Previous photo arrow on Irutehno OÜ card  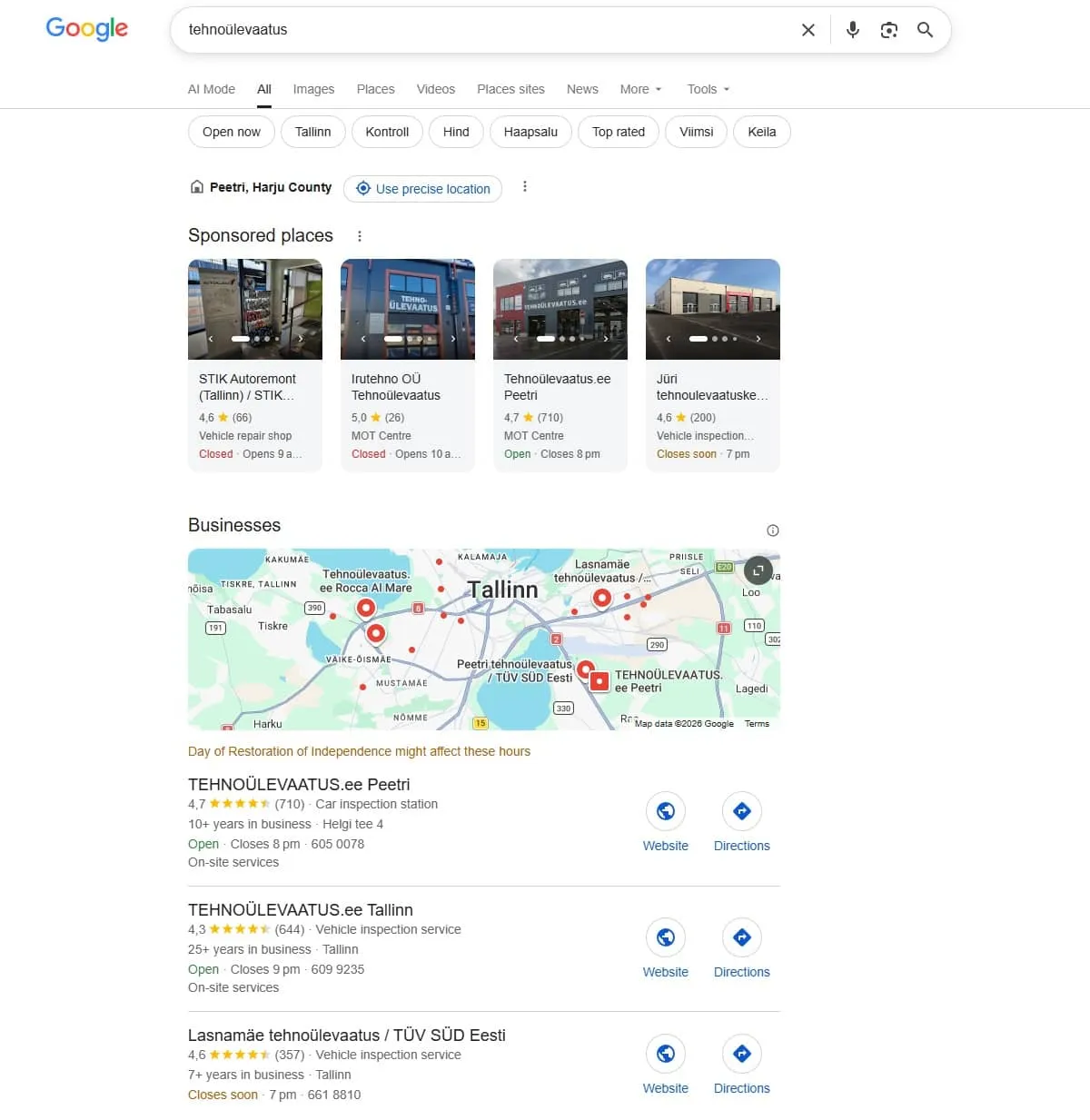point(363,339)
